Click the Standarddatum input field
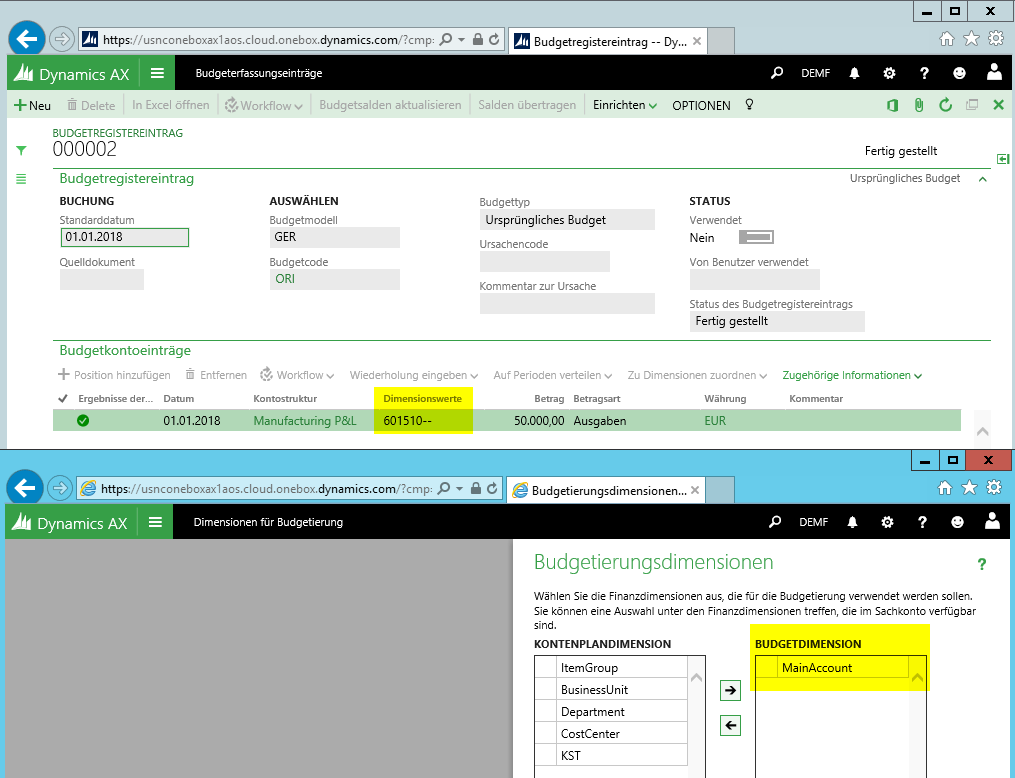The height and width of the screenshot is (778, 1015). click(x=124, y=237)
